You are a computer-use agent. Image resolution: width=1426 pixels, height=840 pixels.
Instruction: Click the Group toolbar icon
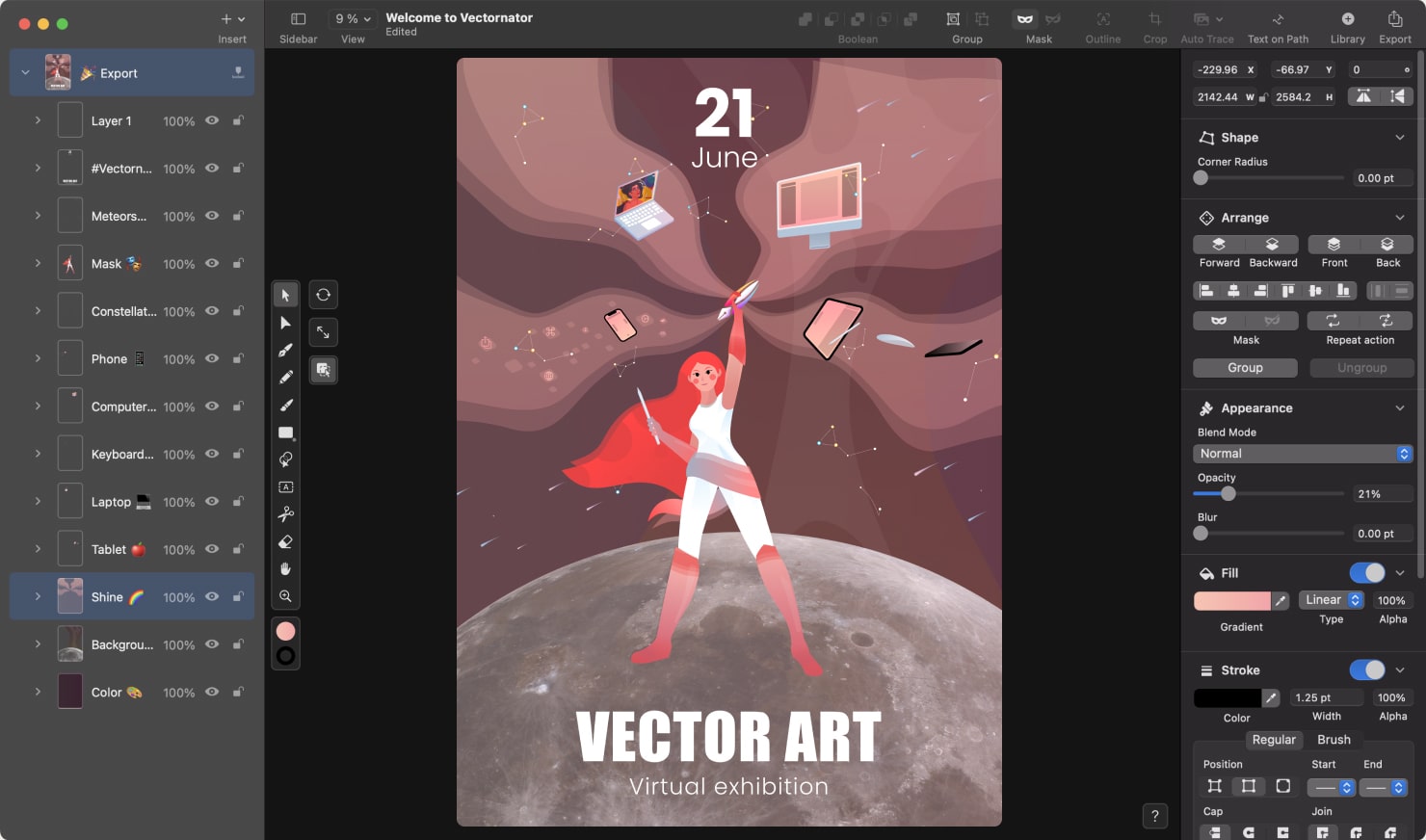(953, 19)
